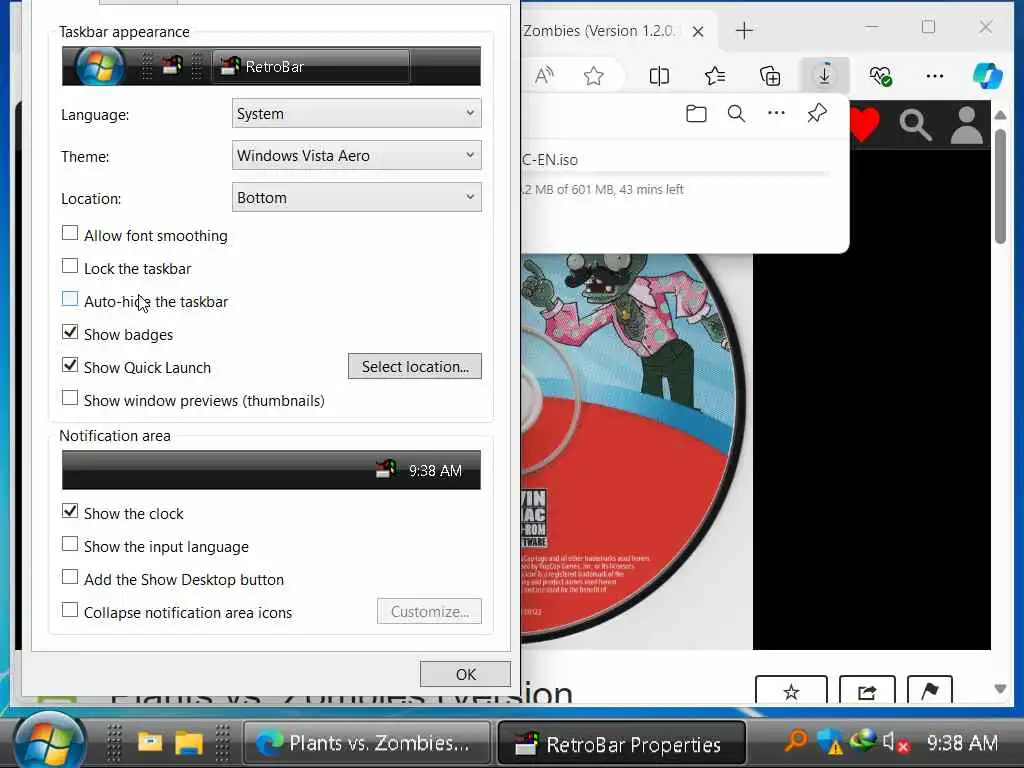Toggle Edge split screen icon

point(659,76)
